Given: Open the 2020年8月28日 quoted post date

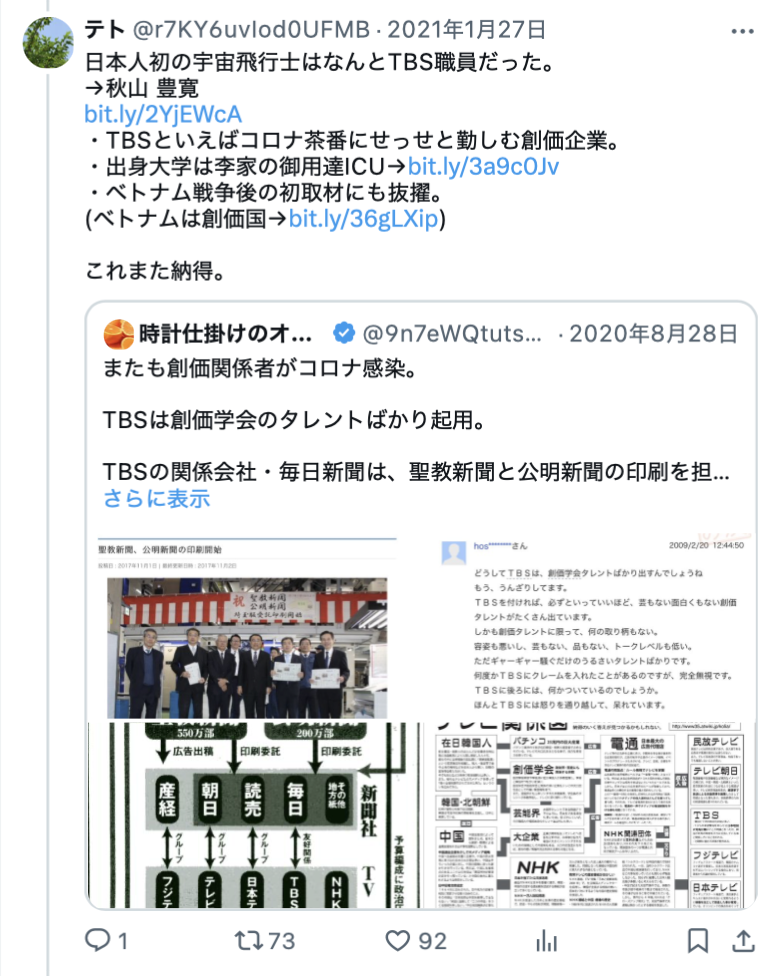Looking at the screenshot, I should (654, 334).
